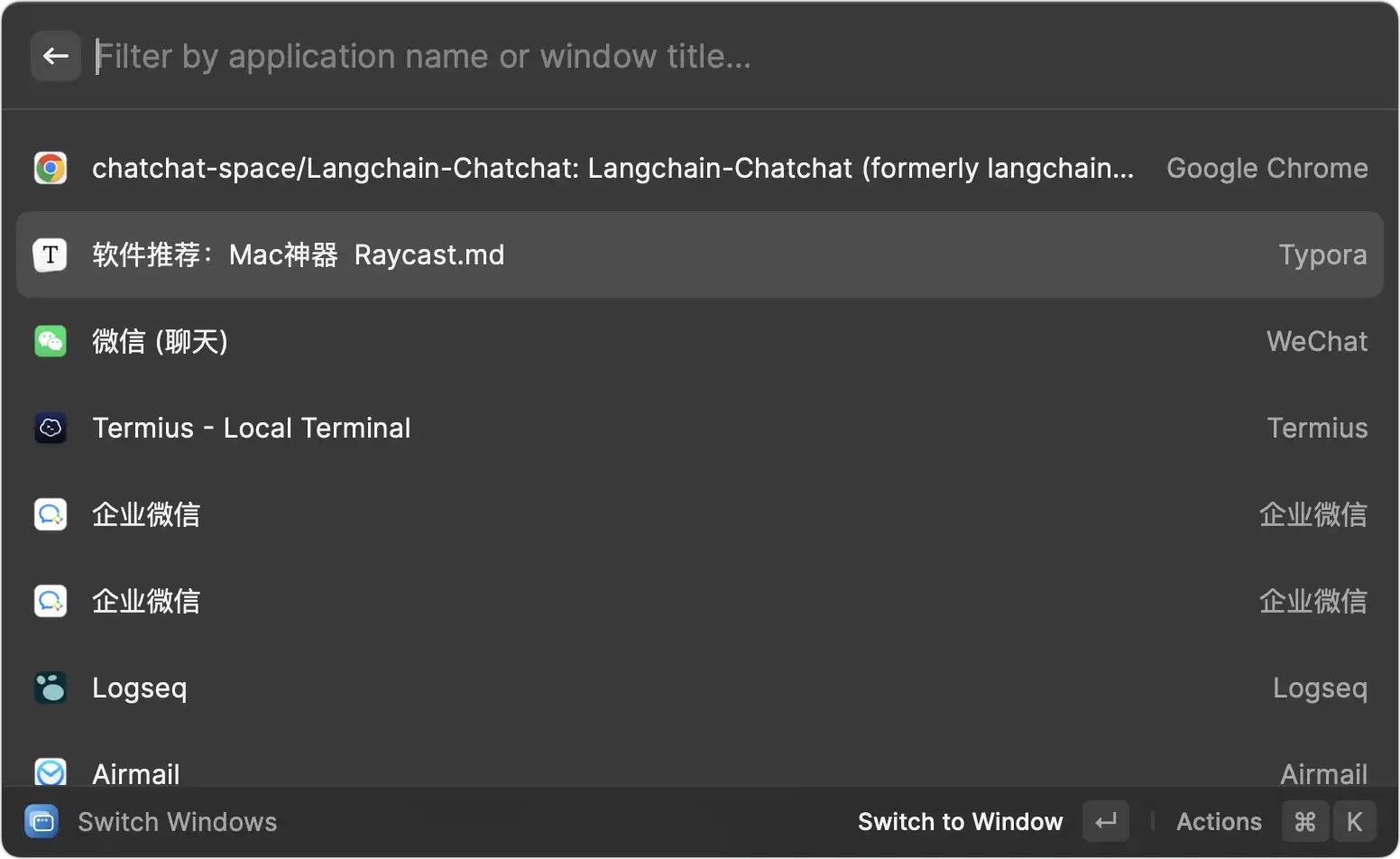Image resolution: width=1400 pixels, height=859 pixels.
Task: Select the Raycast.md Typora window
Action: click(700, 254)
